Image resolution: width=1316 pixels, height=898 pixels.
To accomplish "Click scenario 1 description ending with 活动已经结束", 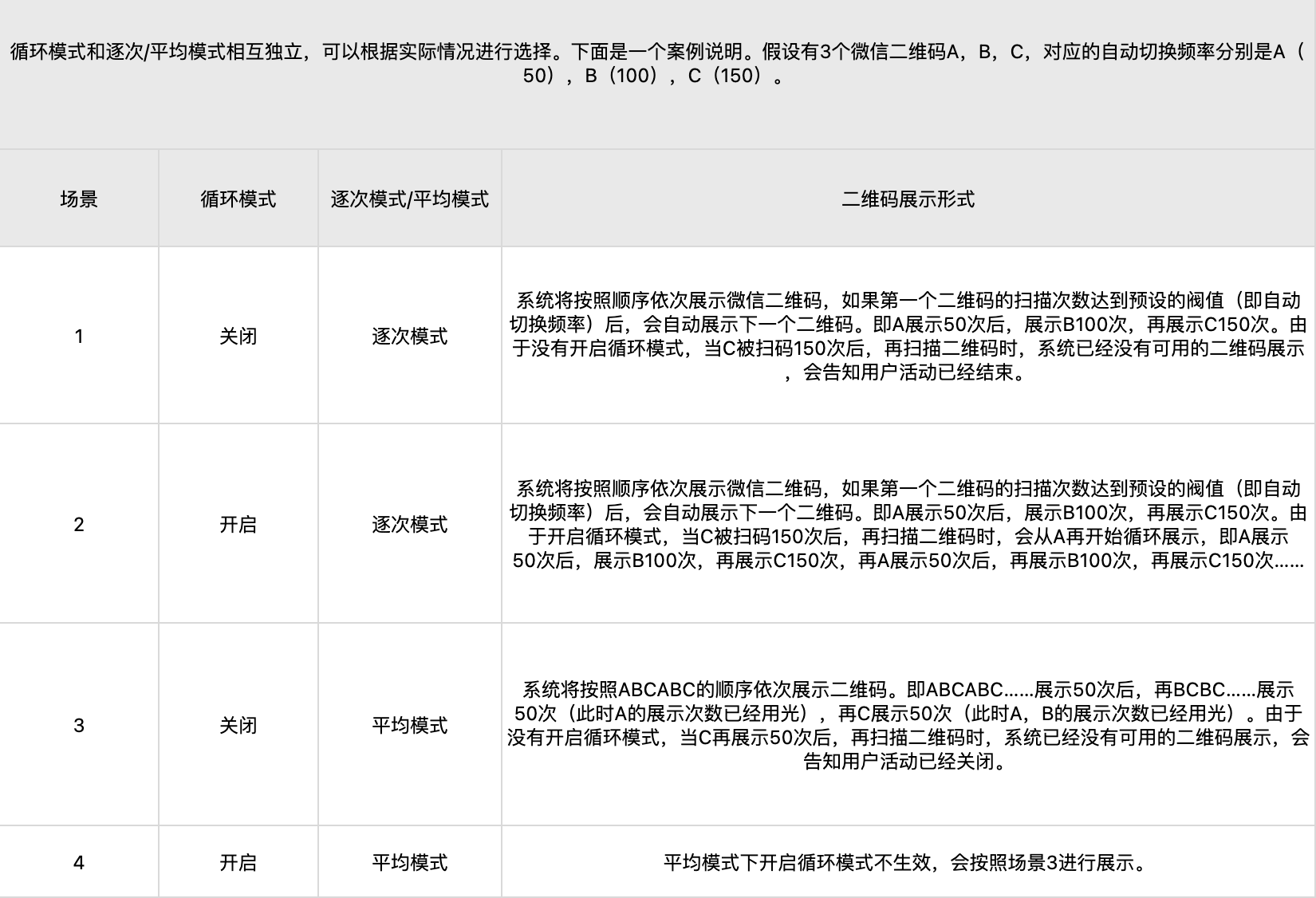I will [x=908, y=337].
